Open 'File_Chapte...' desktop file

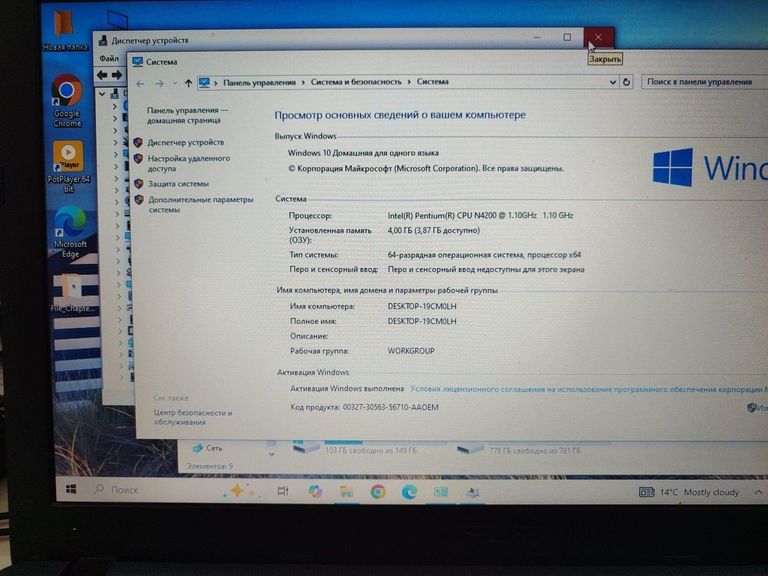(73, 292)
